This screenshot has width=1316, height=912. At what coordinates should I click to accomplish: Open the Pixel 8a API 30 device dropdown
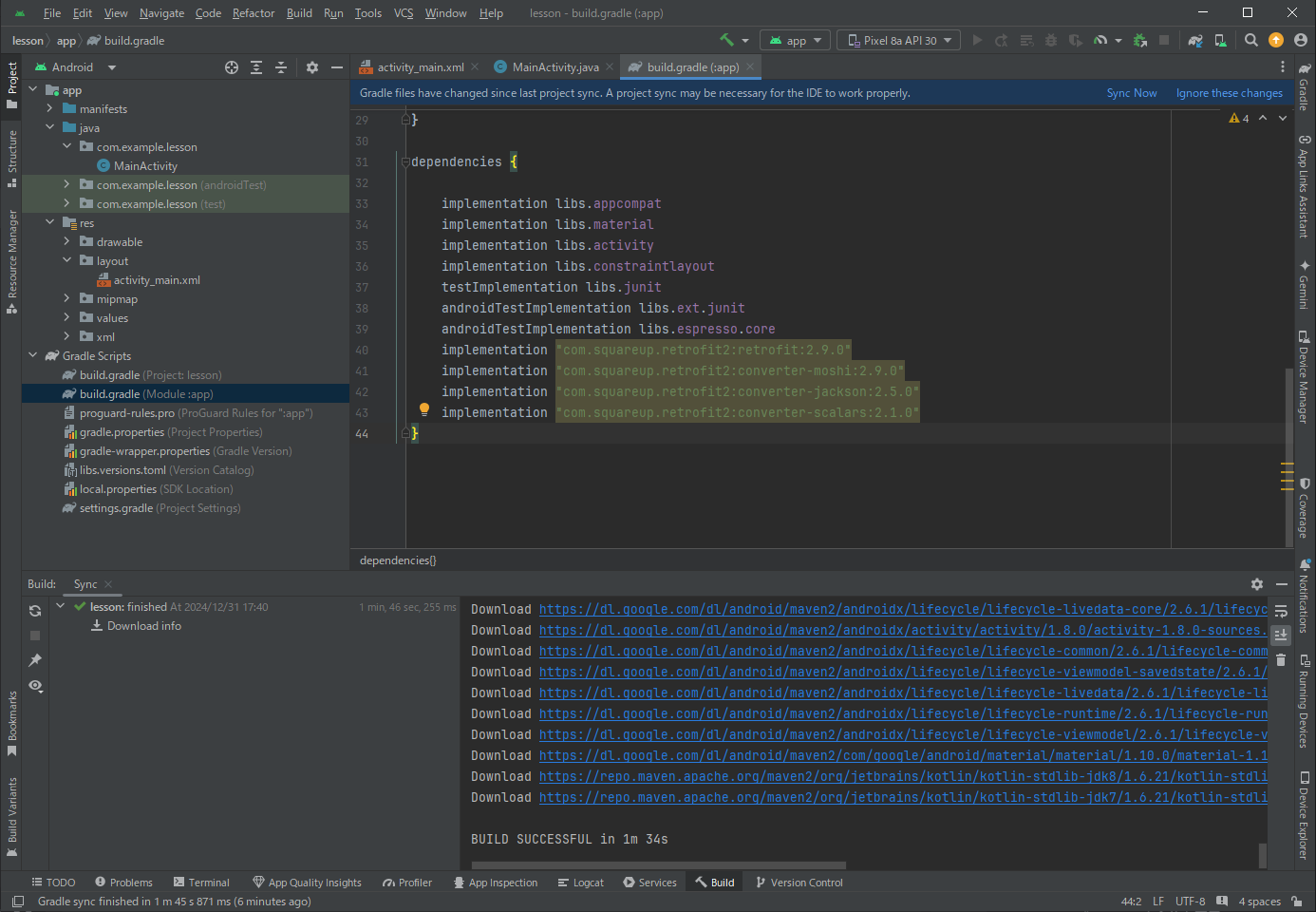tap(898, 40)
